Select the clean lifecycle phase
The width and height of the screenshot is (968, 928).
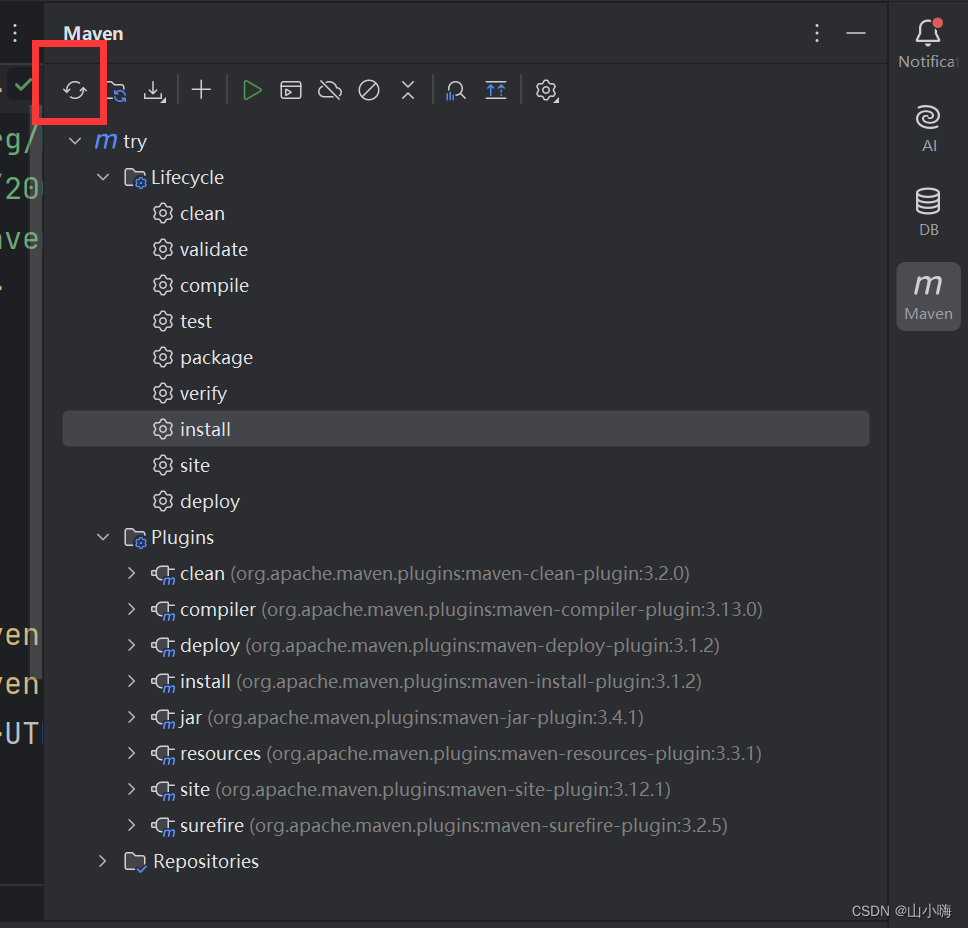(x=465, y=214)
